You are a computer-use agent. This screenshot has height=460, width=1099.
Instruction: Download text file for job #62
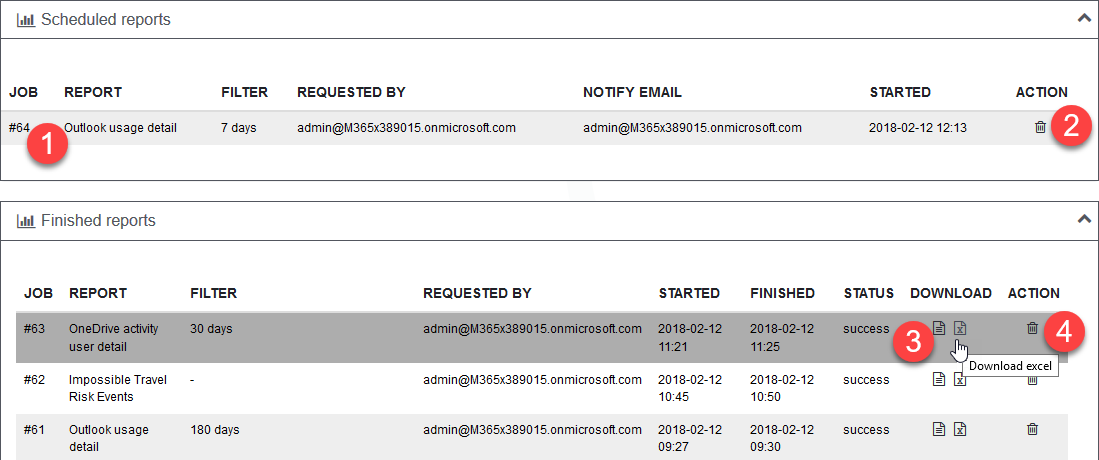tap(939, 379)
